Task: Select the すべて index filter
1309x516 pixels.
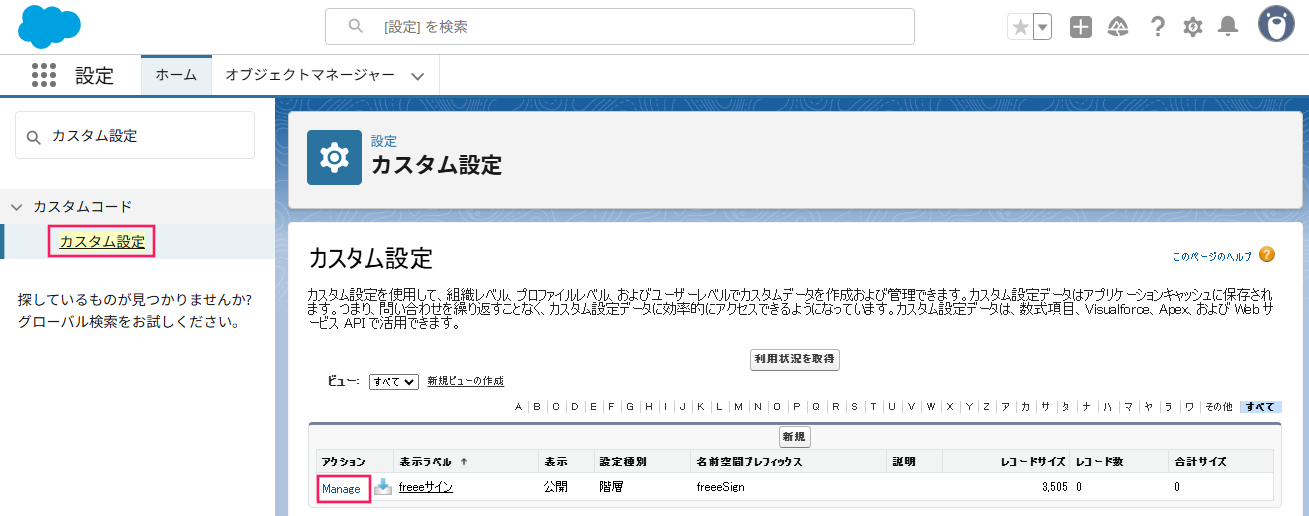Action: click(1260, 407)
